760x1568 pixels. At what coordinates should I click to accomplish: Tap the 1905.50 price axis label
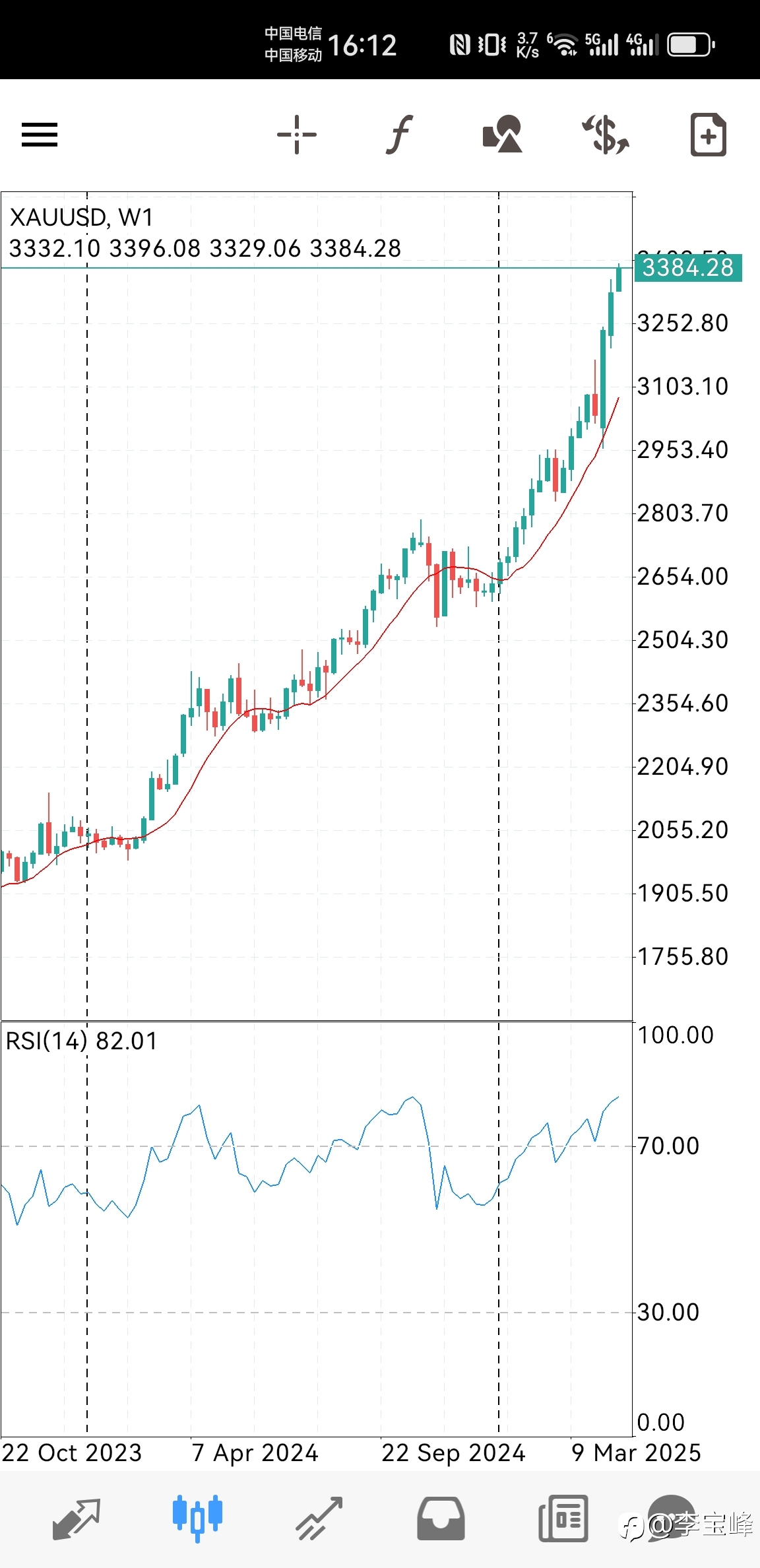click(x=683, y=894)
